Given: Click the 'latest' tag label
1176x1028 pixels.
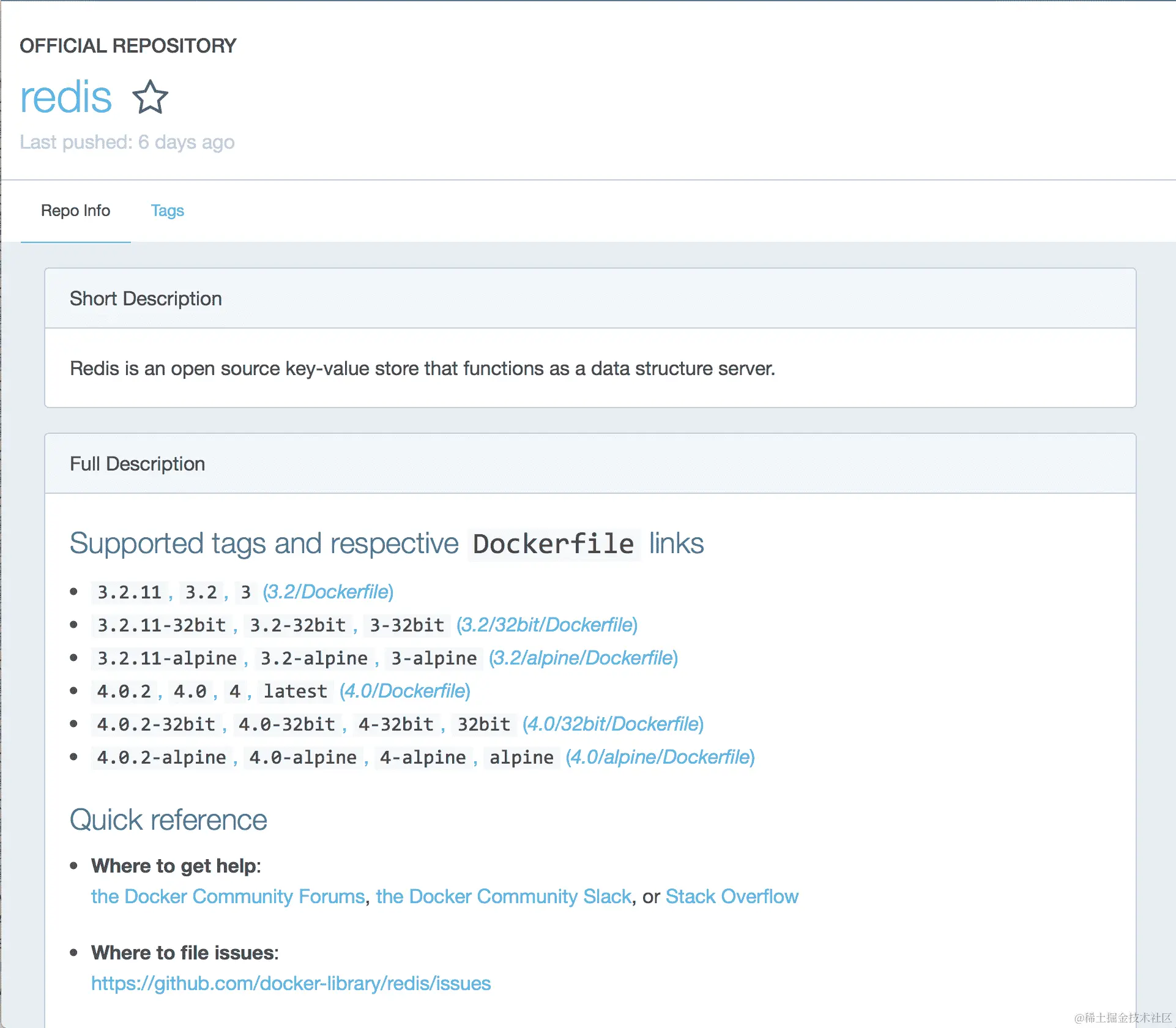Looking at the screenshot, I should (296, 691).
